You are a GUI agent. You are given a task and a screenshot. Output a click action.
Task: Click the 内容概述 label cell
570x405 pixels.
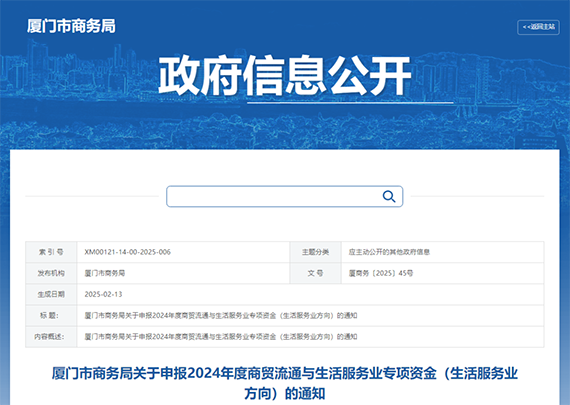[51, 337]
